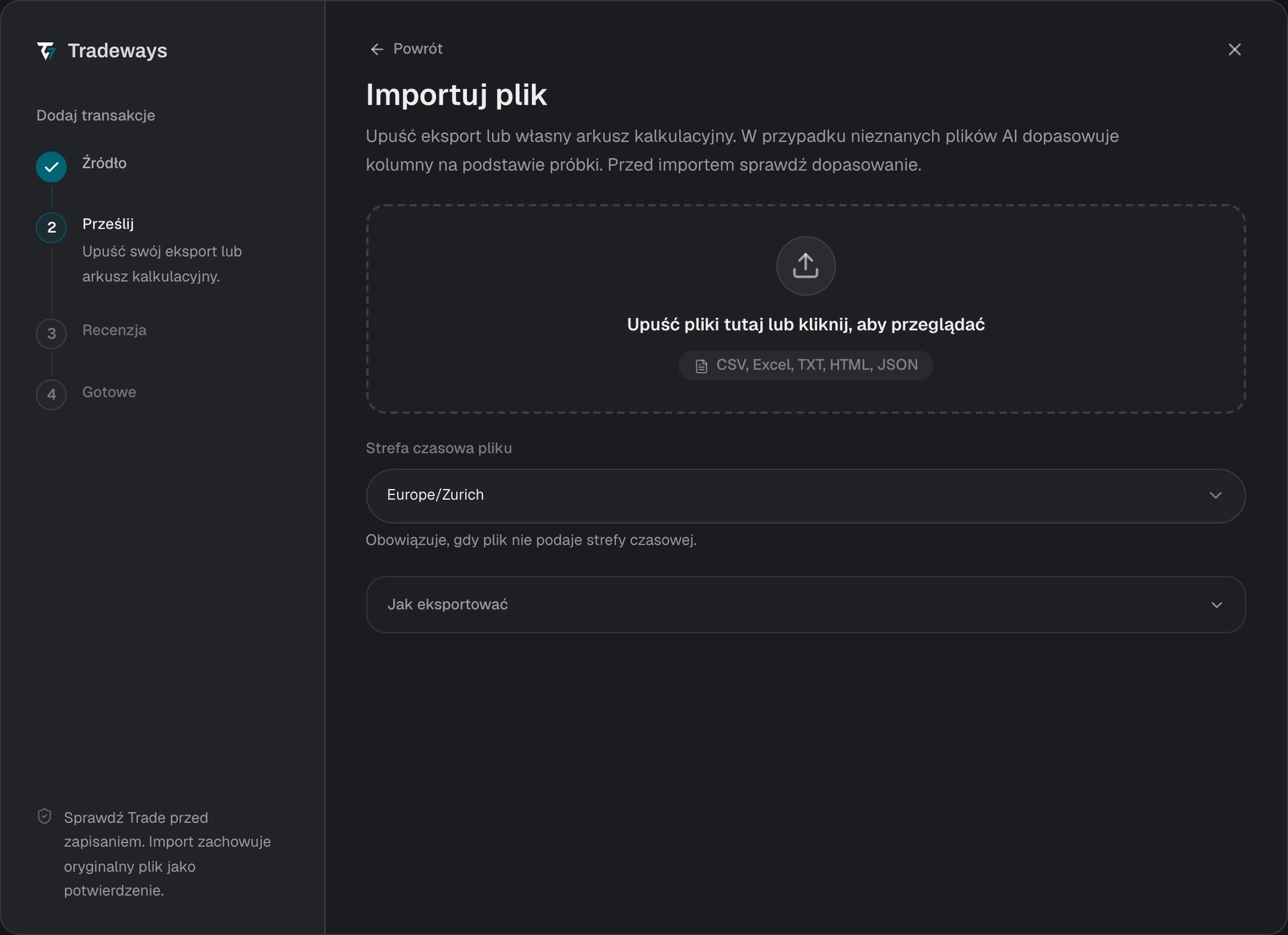Select the Gotowe step label

point(109,392)
